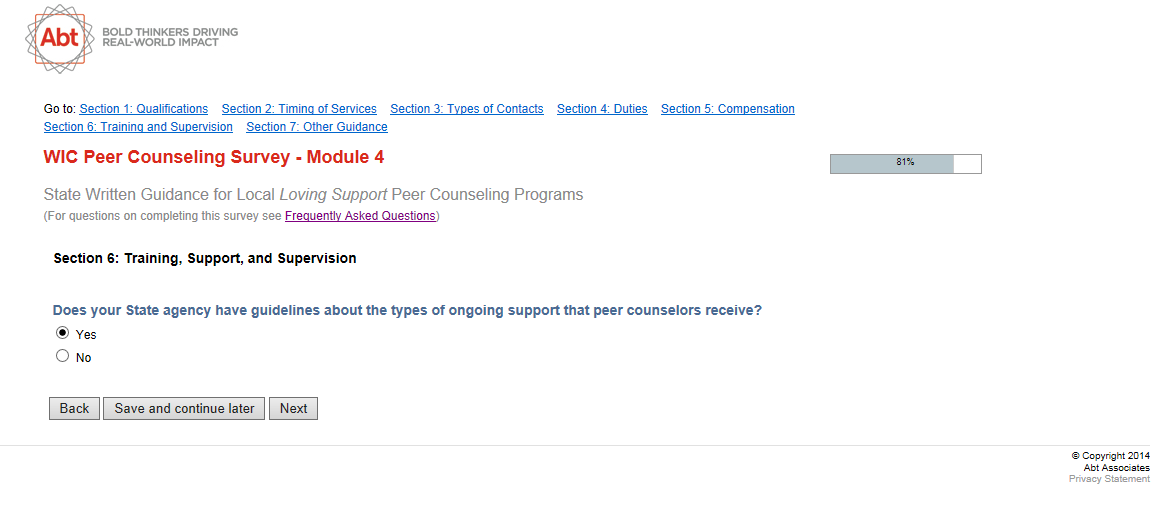
Task: Jump to Section 3: Types of Contacts
Action: click(467, 109)
